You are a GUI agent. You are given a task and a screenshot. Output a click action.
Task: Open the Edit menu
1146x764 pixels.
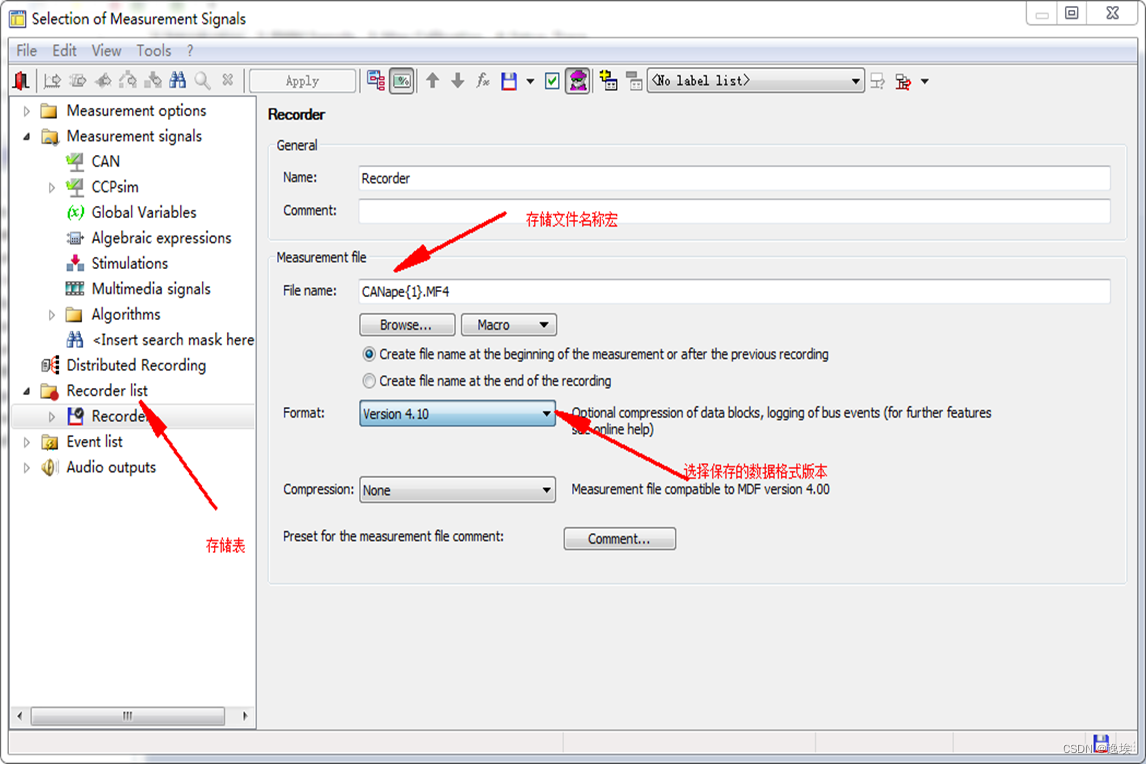click(x=64, y=50)
